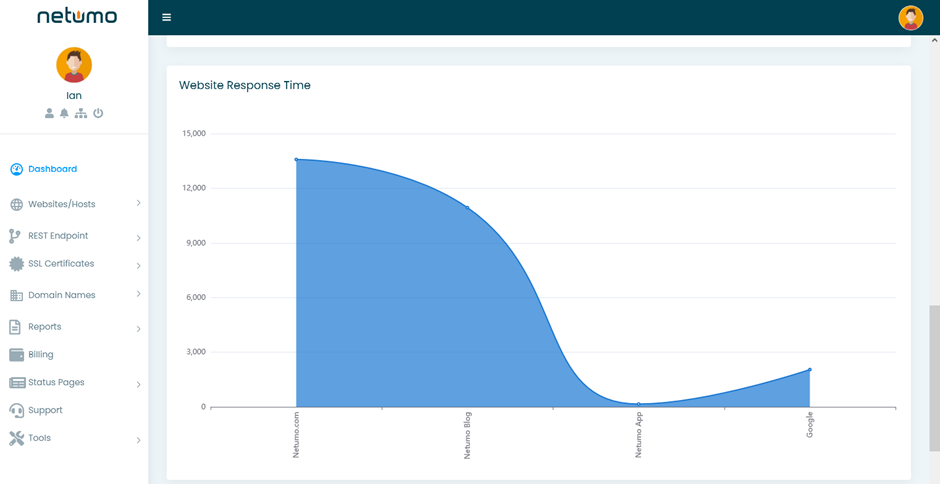Expand the Status Pages chevron
The height and width of the screenshot is (484, 940).
(138, 384)
